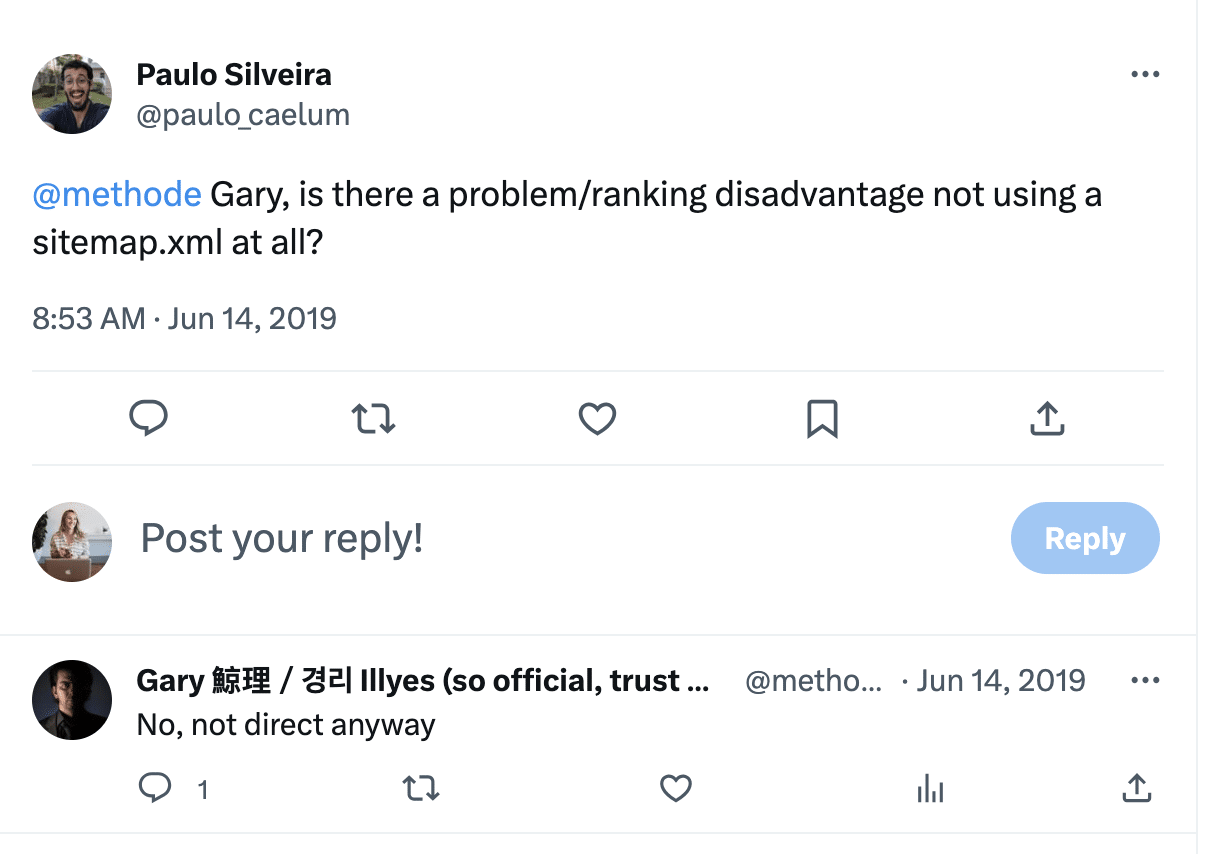Click the Paulo Silveira display name
The image size is (1218, 854).
point(234,74)
